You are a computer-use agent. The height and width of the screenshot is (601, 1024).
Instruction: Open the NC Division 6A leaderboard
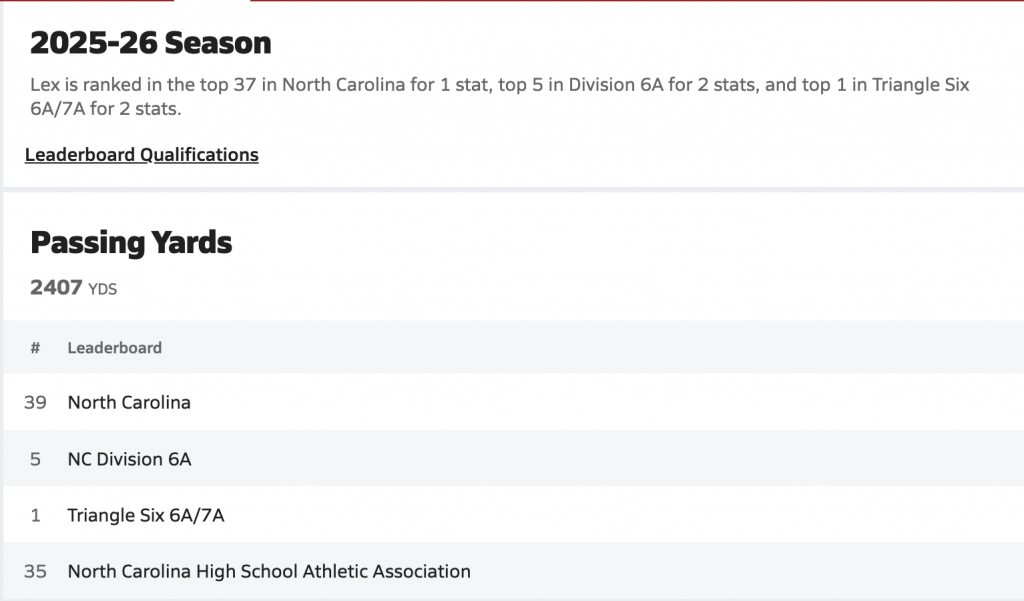[x=129, y=459]
